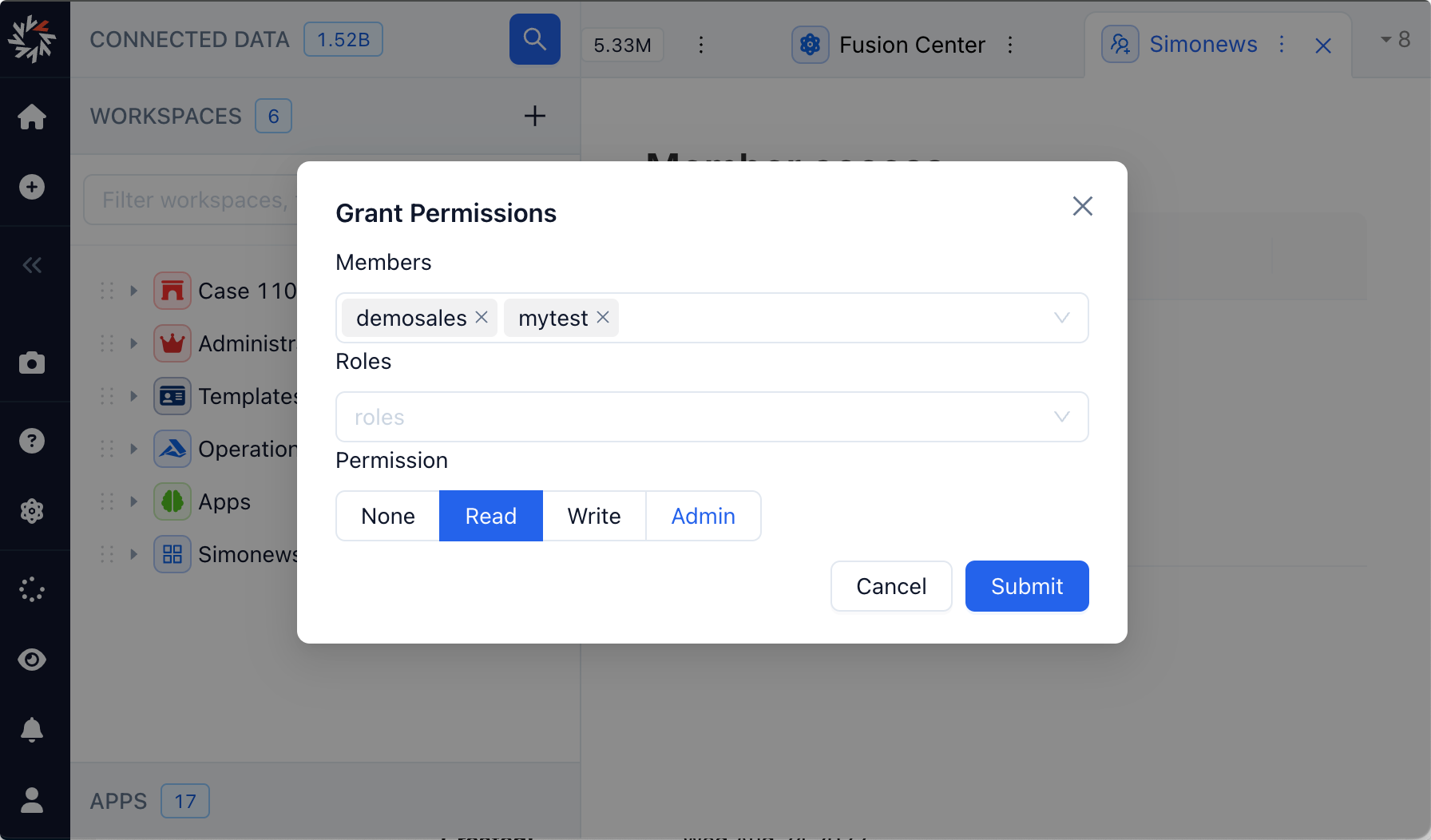Switch to the Fusion Center tab
1431x840 pixels.
pos(911,45)
